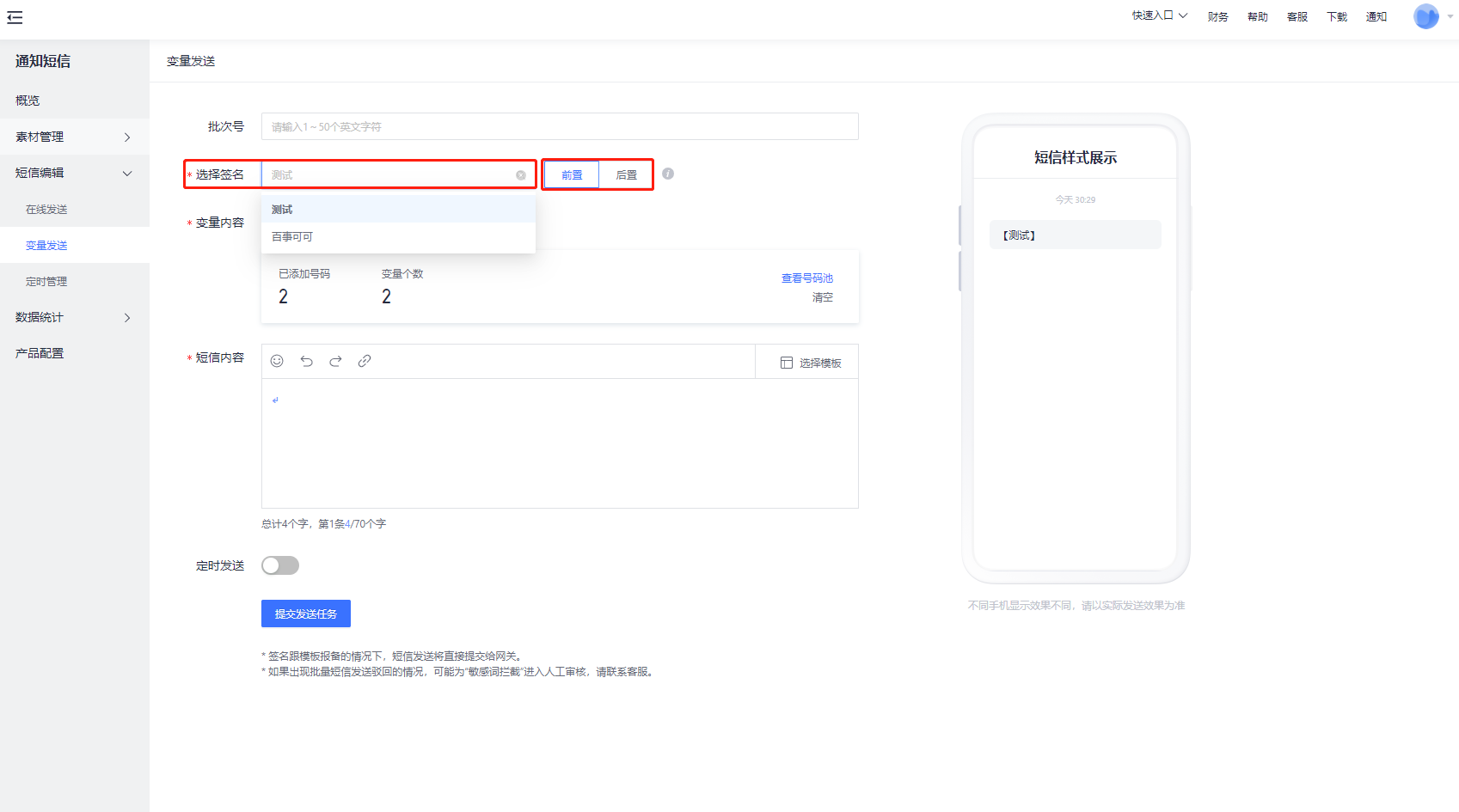Open the emoji picker in the editor
Viewport: 1459px width, 812px height.
click(277, 361)
